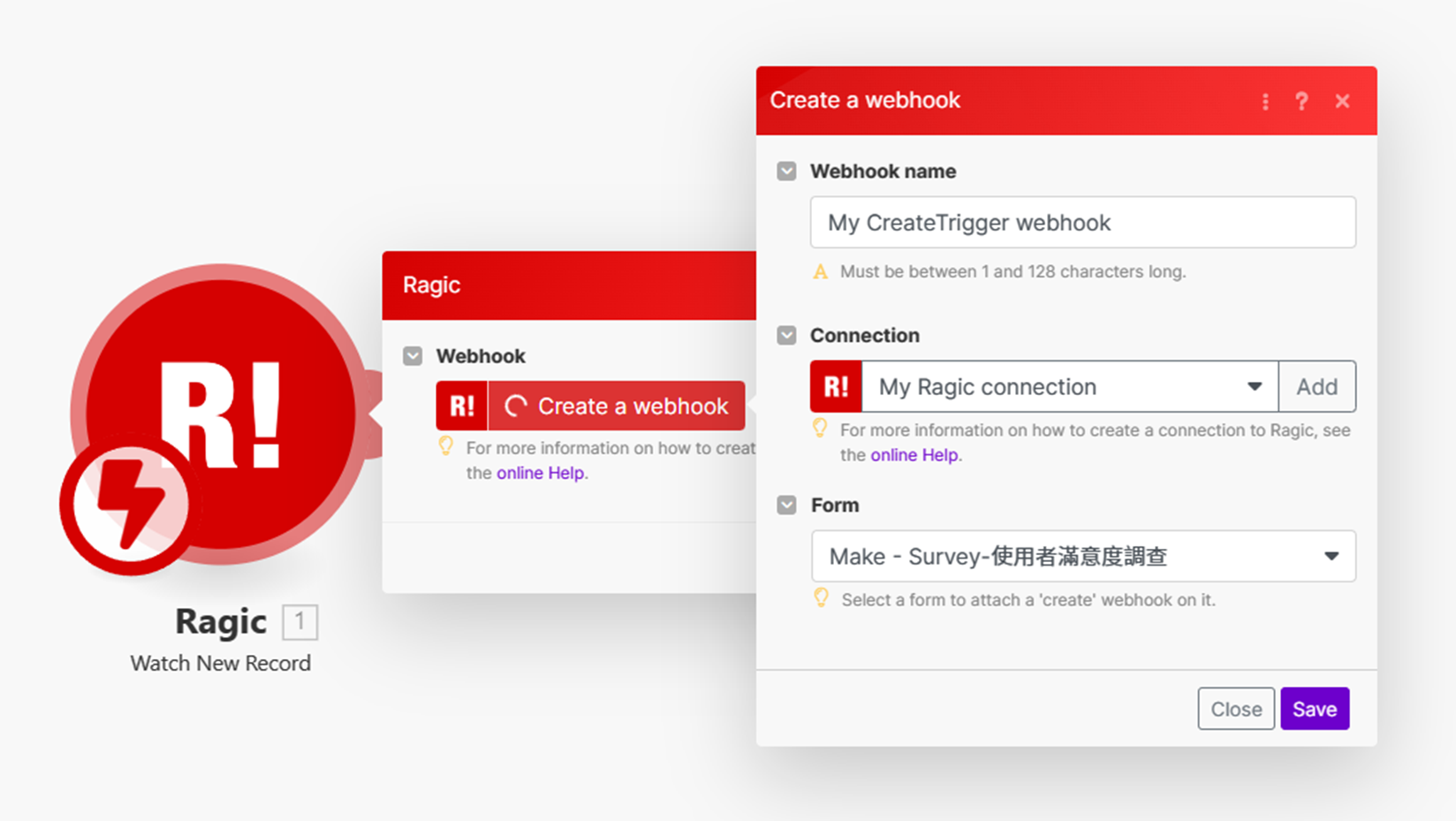
Task: Close the Create a webhook dialog with X
Action: 1342,102
